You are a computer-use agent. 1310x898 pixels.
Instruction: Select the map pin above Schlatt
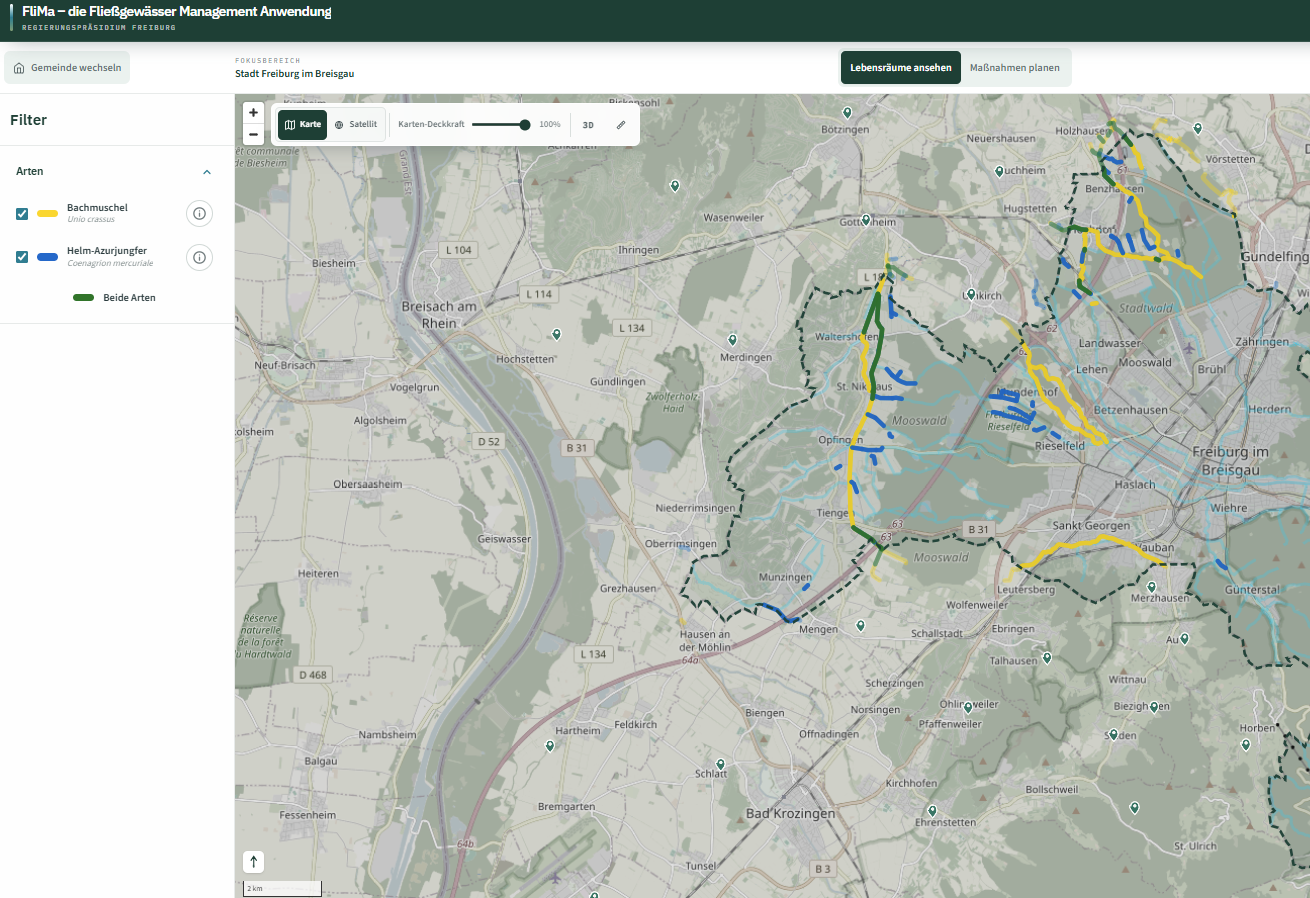tap(720, 764)
